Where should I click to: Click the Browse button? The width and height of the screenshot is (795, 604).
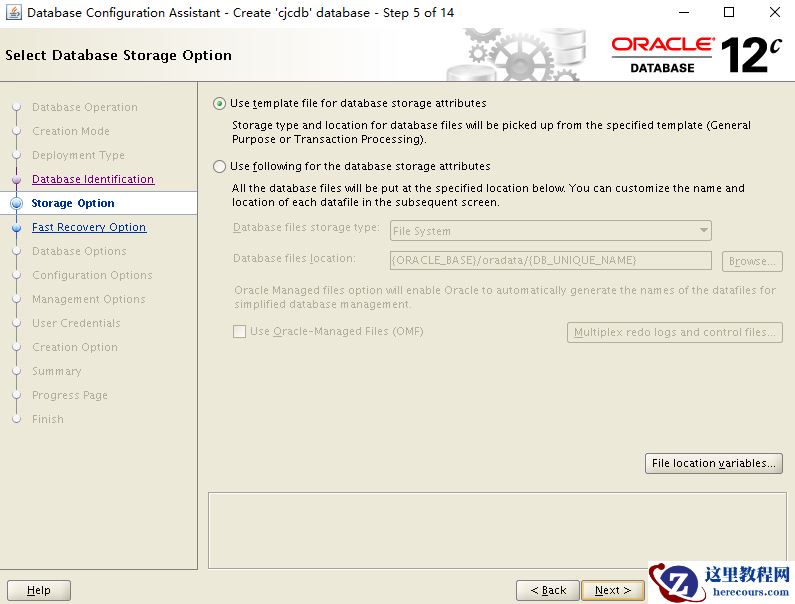(752, 261)
